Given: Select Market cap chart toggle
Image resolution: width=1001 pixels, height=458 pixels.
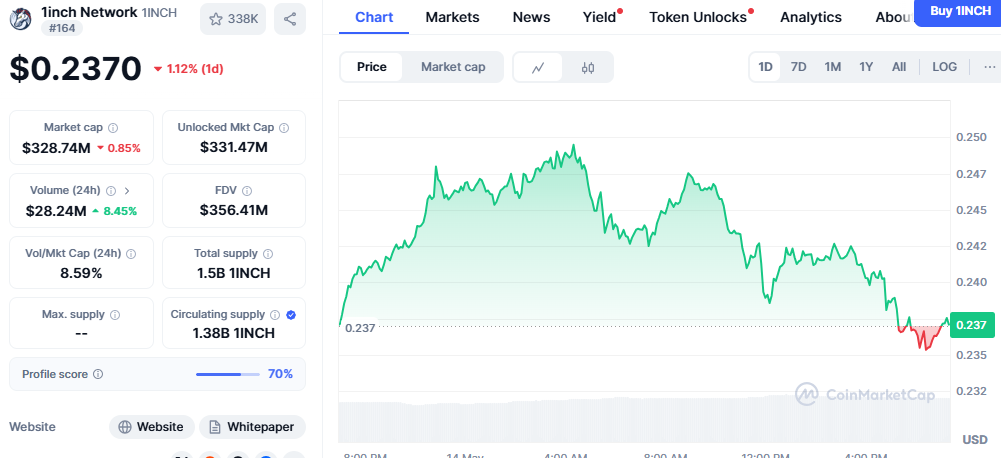Looking at the screenshot, I should [453, 67].
